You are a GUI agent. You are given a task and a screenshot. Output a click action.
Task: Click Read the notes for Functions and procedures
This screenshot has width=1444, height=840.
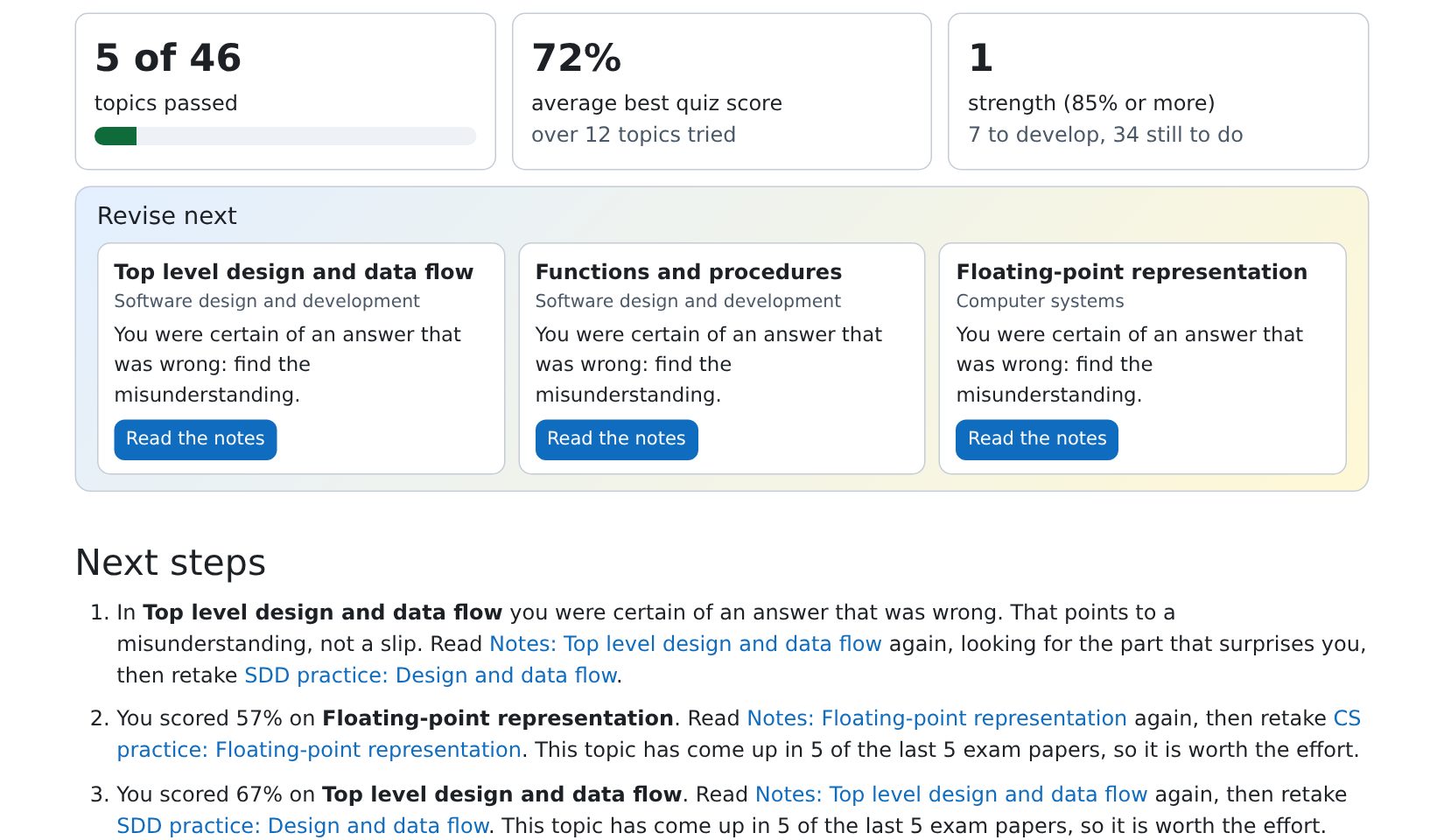616,439
